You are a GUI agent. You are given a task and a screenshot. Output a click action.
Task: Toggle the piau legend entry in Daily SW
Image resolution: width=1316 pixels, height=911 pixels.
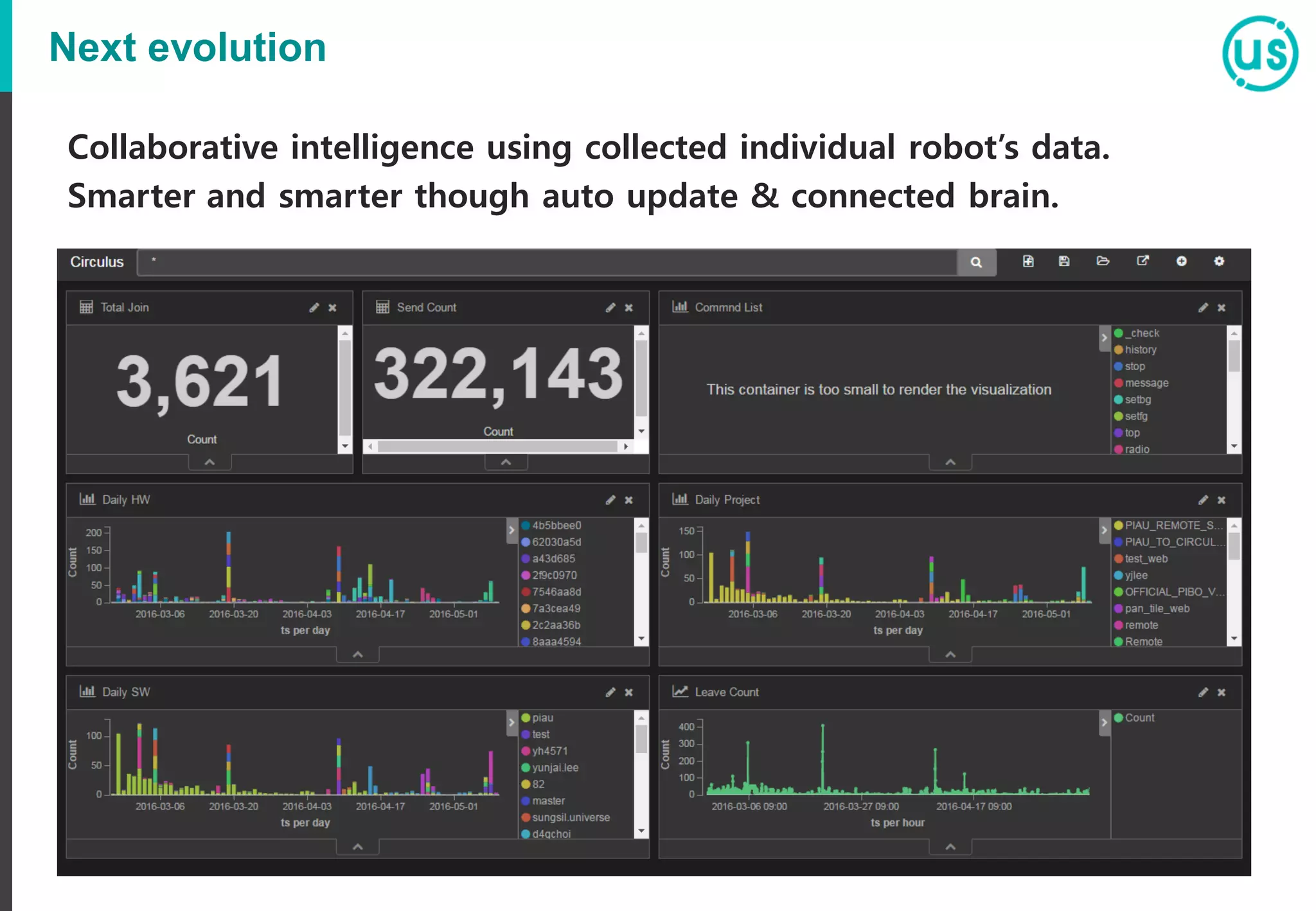pyautogui.click(x=542, y=718)
